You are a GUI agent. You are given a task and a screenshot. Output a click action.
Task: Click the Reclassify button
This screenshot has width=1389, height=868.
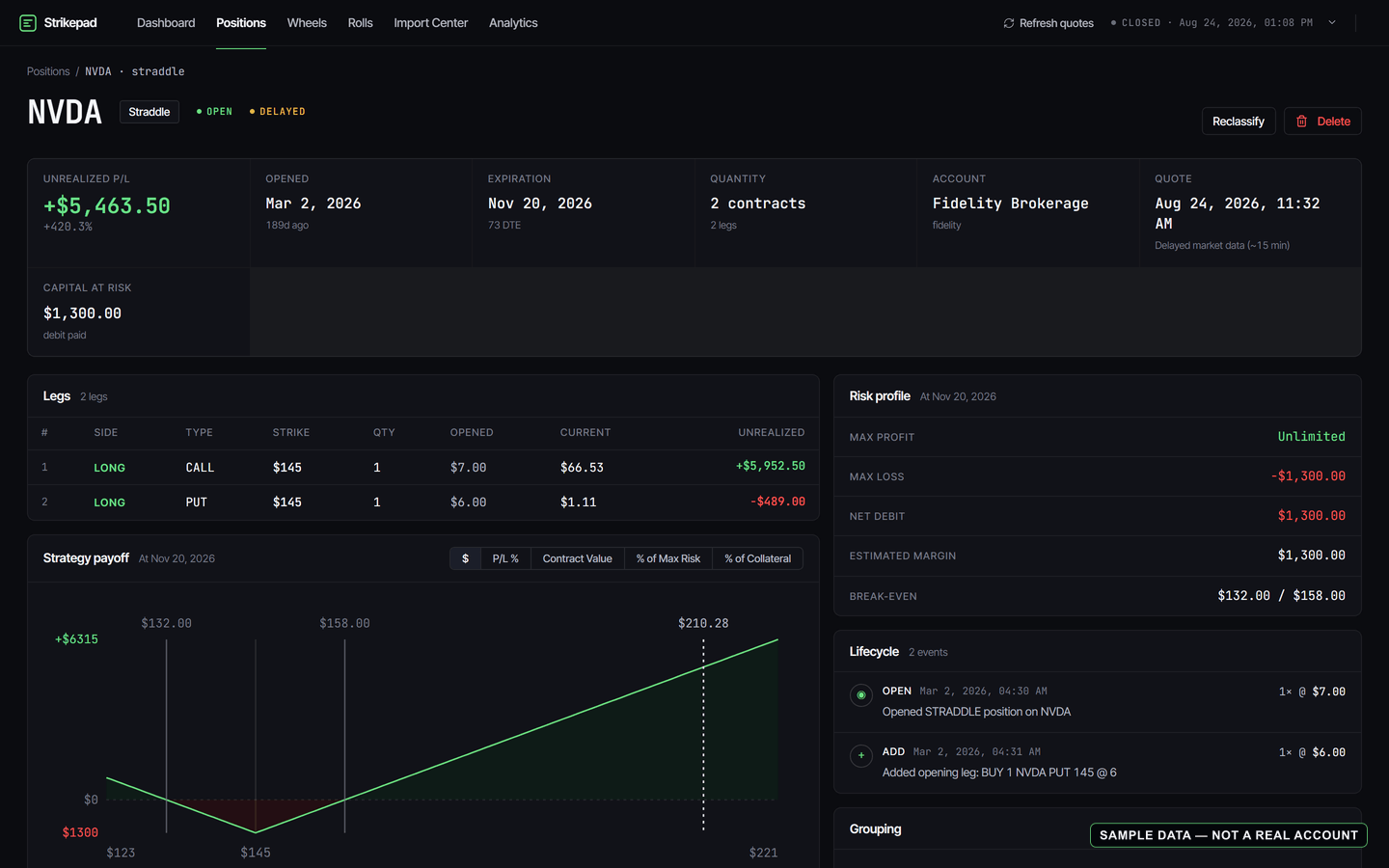pos(1239,122)
